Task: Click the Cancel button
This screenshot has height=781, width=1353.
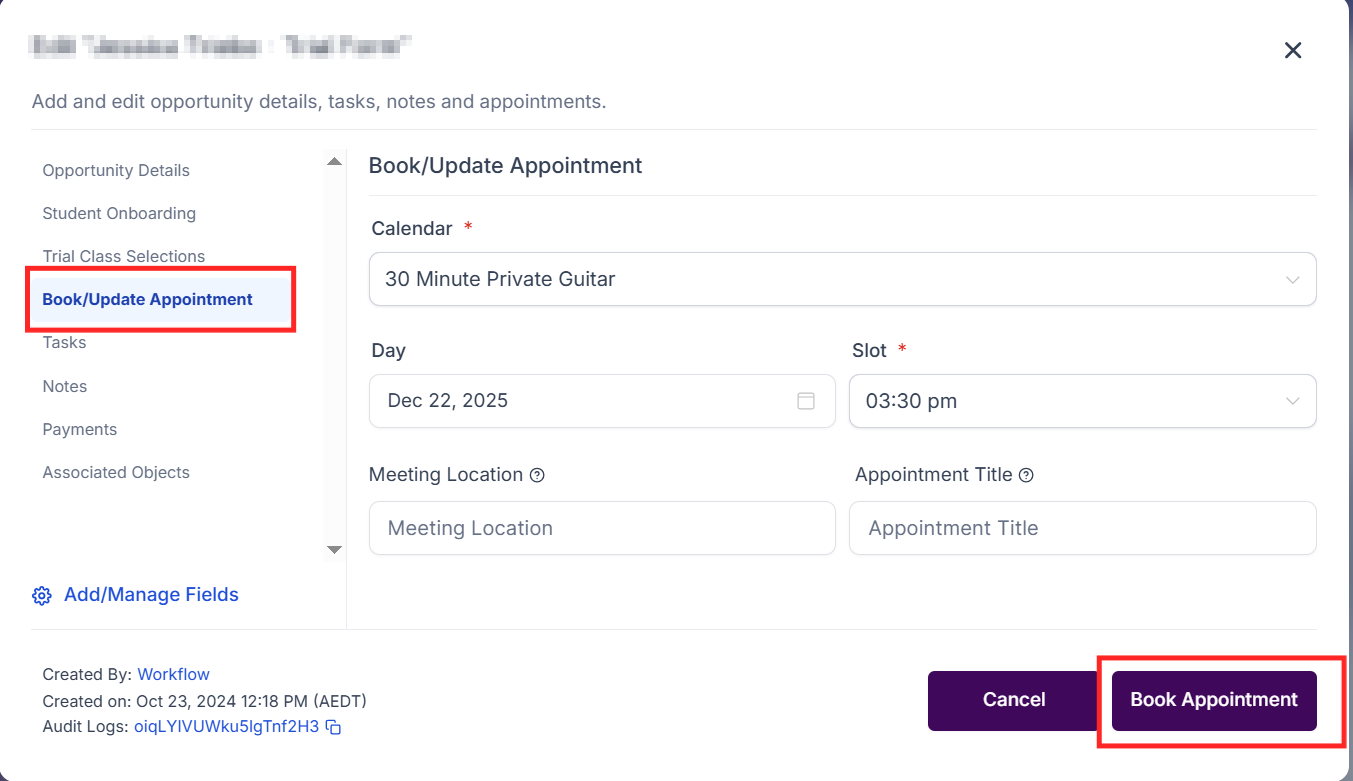Action: pos(1014,700)
